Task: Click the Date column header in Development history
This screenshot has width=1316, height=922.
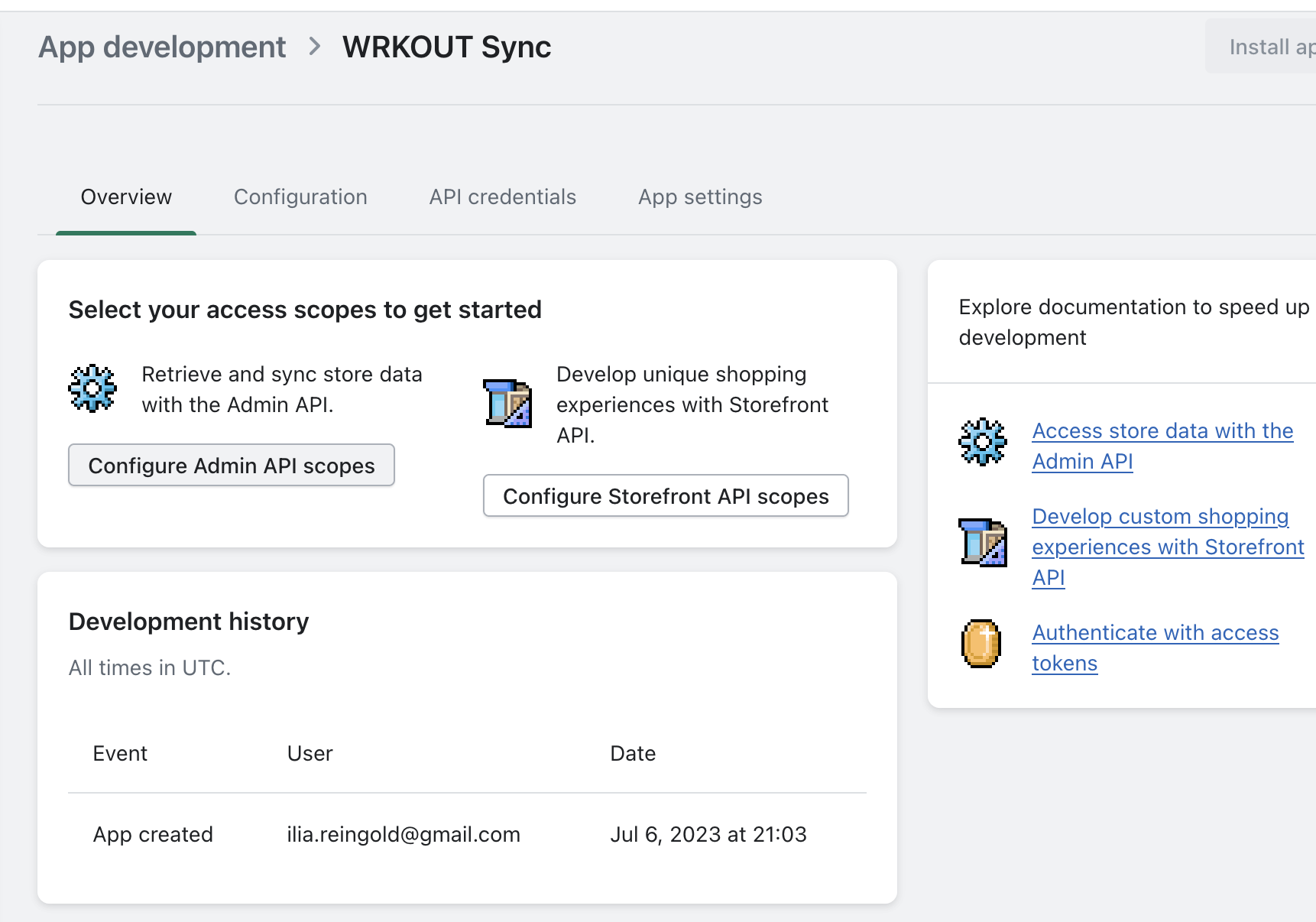Action: click(x=633, y=754)
